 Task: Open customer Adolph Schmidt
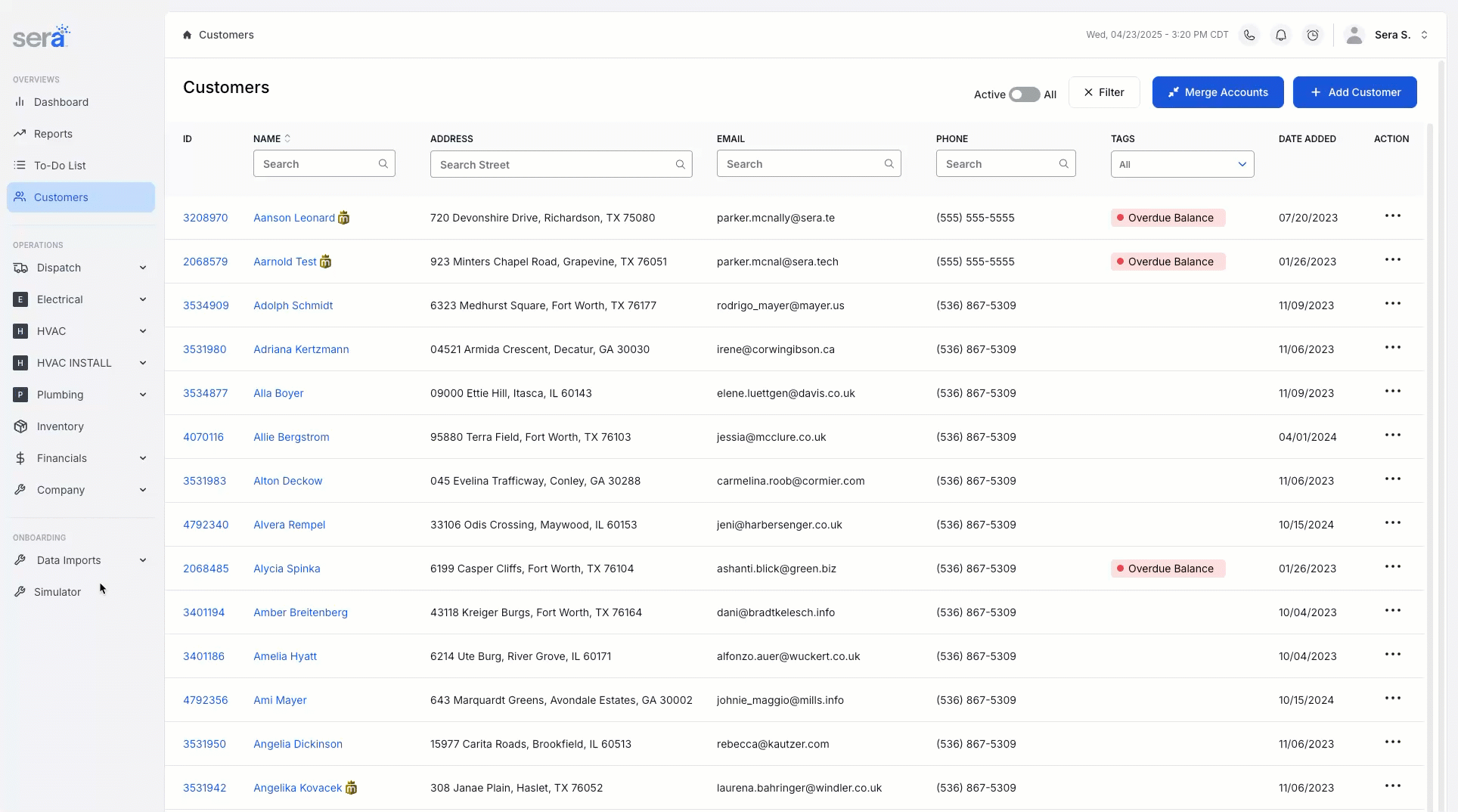(x=293, y=305)
